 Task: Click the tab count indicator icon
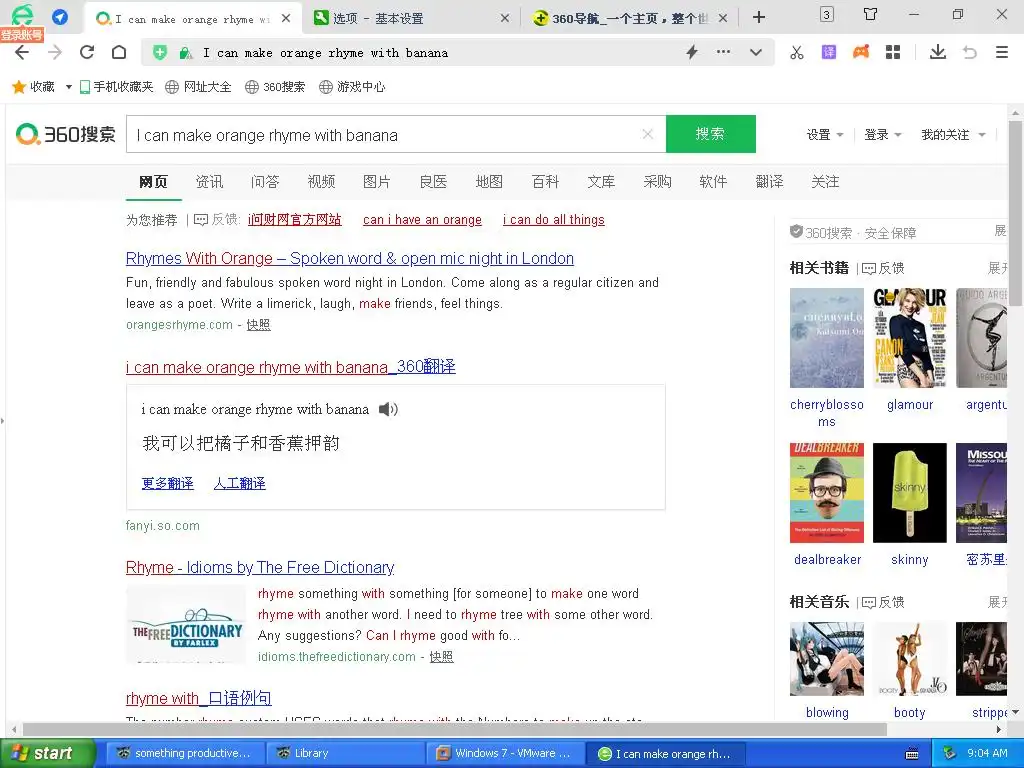click(x=827, y=14)
